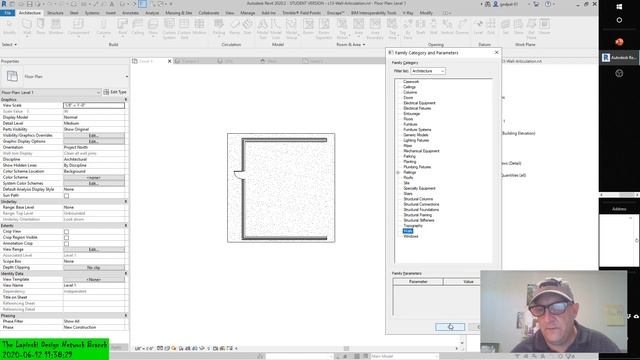The height and width of the screenshot is (360, 640).
Task: Collapse the Graphics properties section
Action: (x=126, y=99)
